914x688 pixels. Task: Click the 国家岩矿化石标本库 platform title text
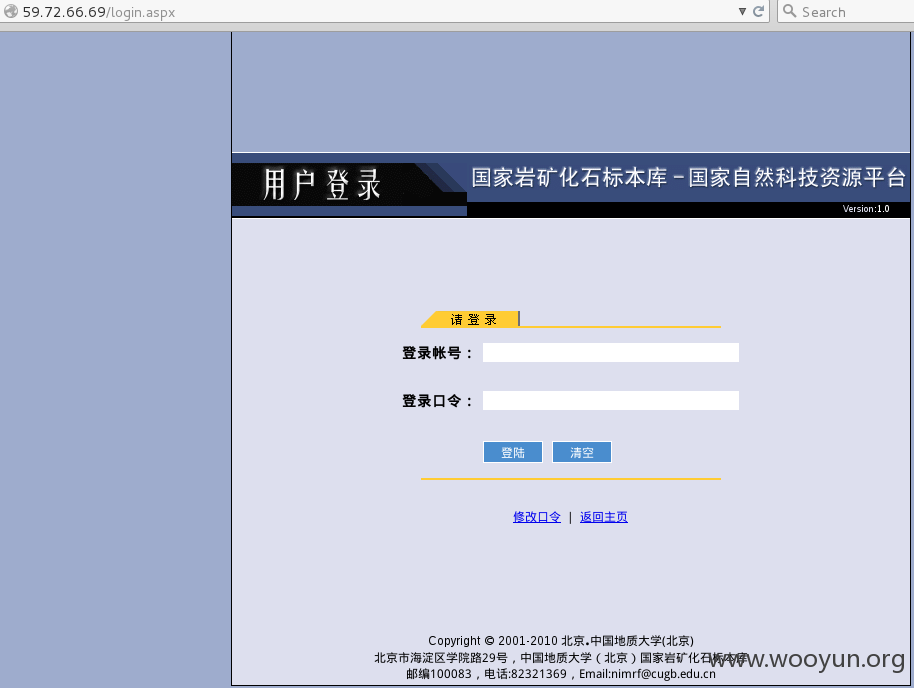point(688,178)
